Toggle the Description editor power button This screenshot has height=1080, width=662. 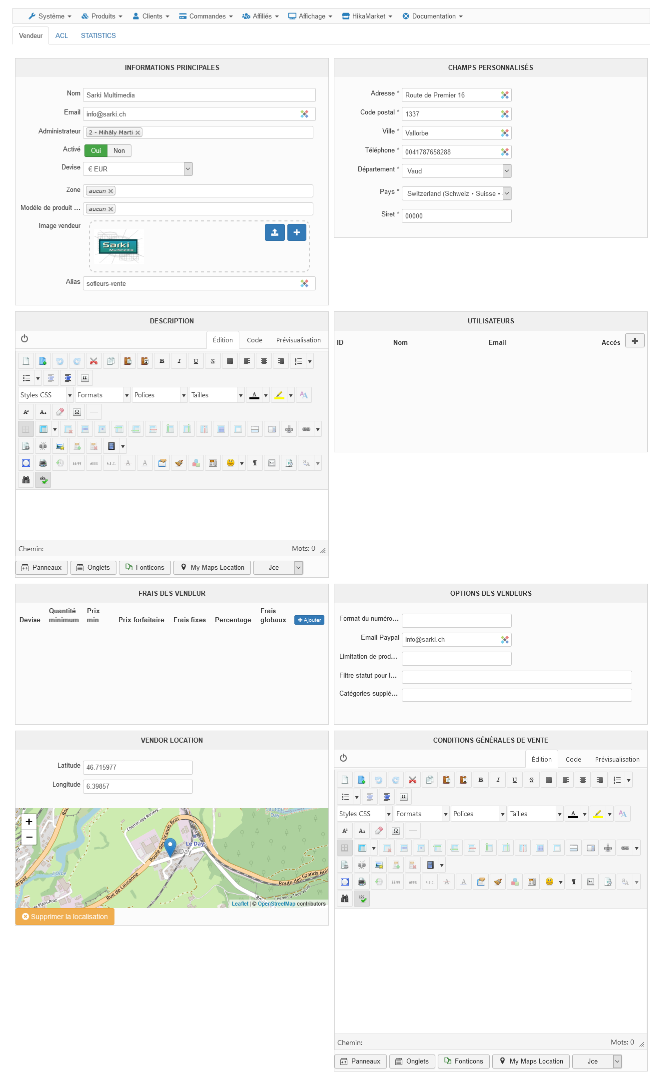point(24,338)
